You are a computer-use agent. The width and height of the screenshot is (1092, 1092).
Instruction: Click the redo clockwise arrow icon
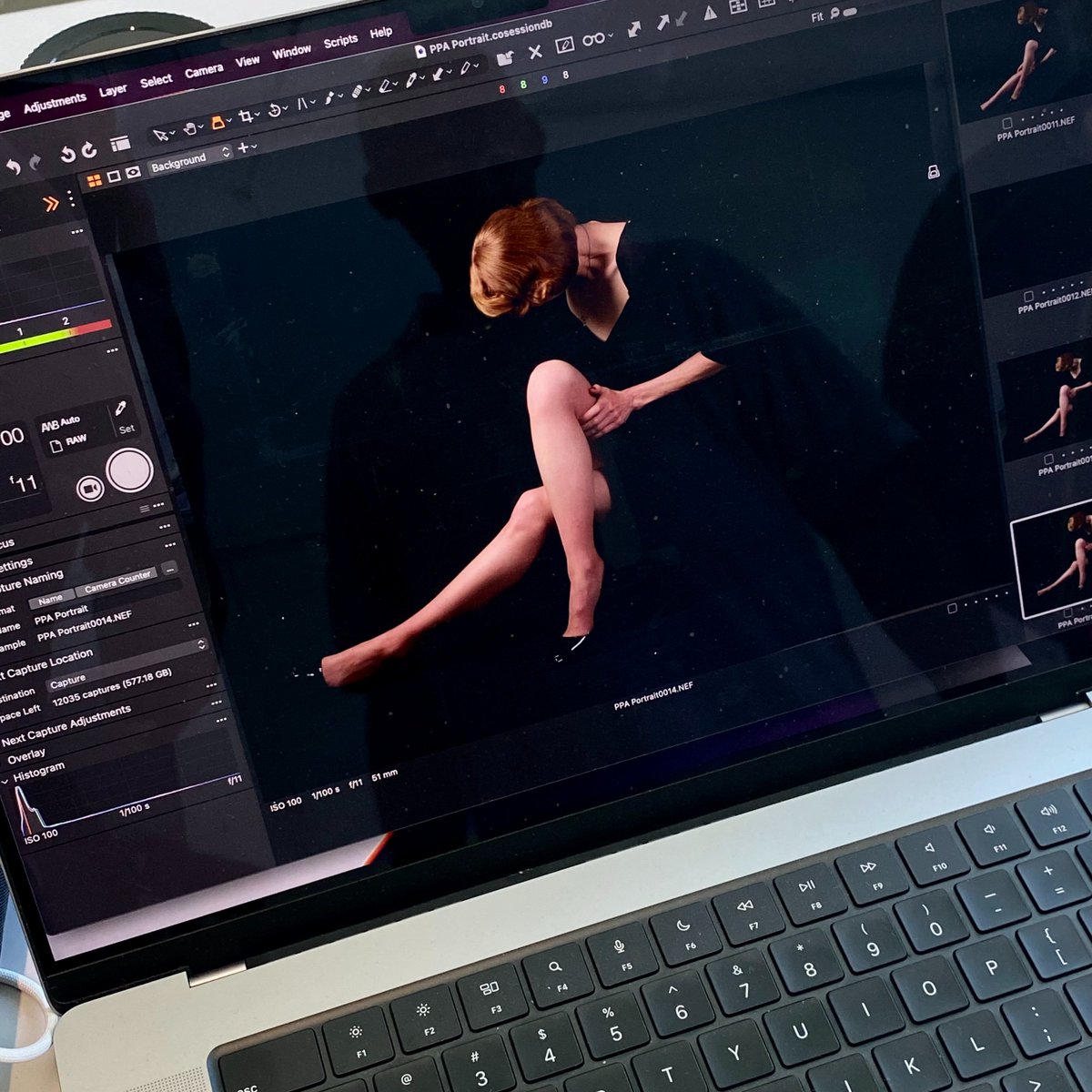pos(89,150)
